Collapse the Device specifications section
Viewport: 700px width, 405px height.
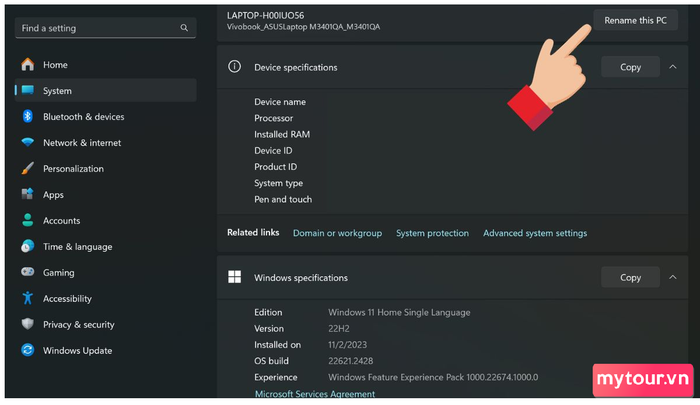tap(673, 67)
